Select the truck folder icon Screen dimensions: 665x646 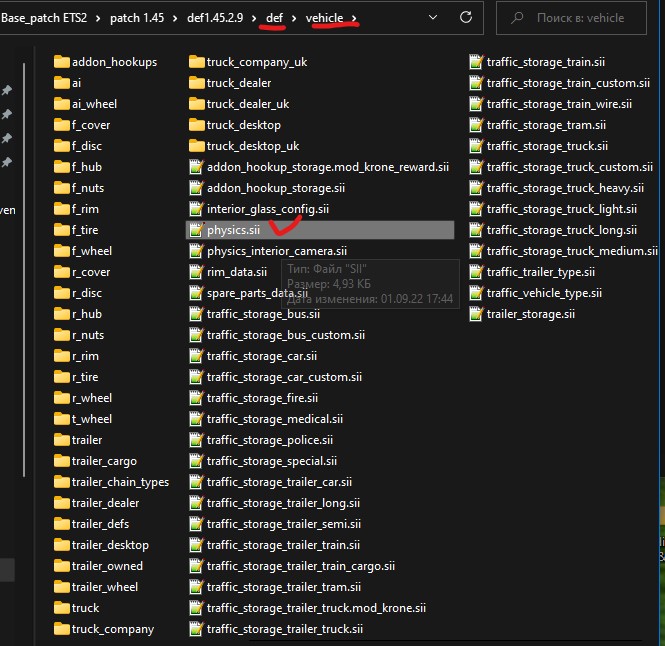(x=61, y=608)
